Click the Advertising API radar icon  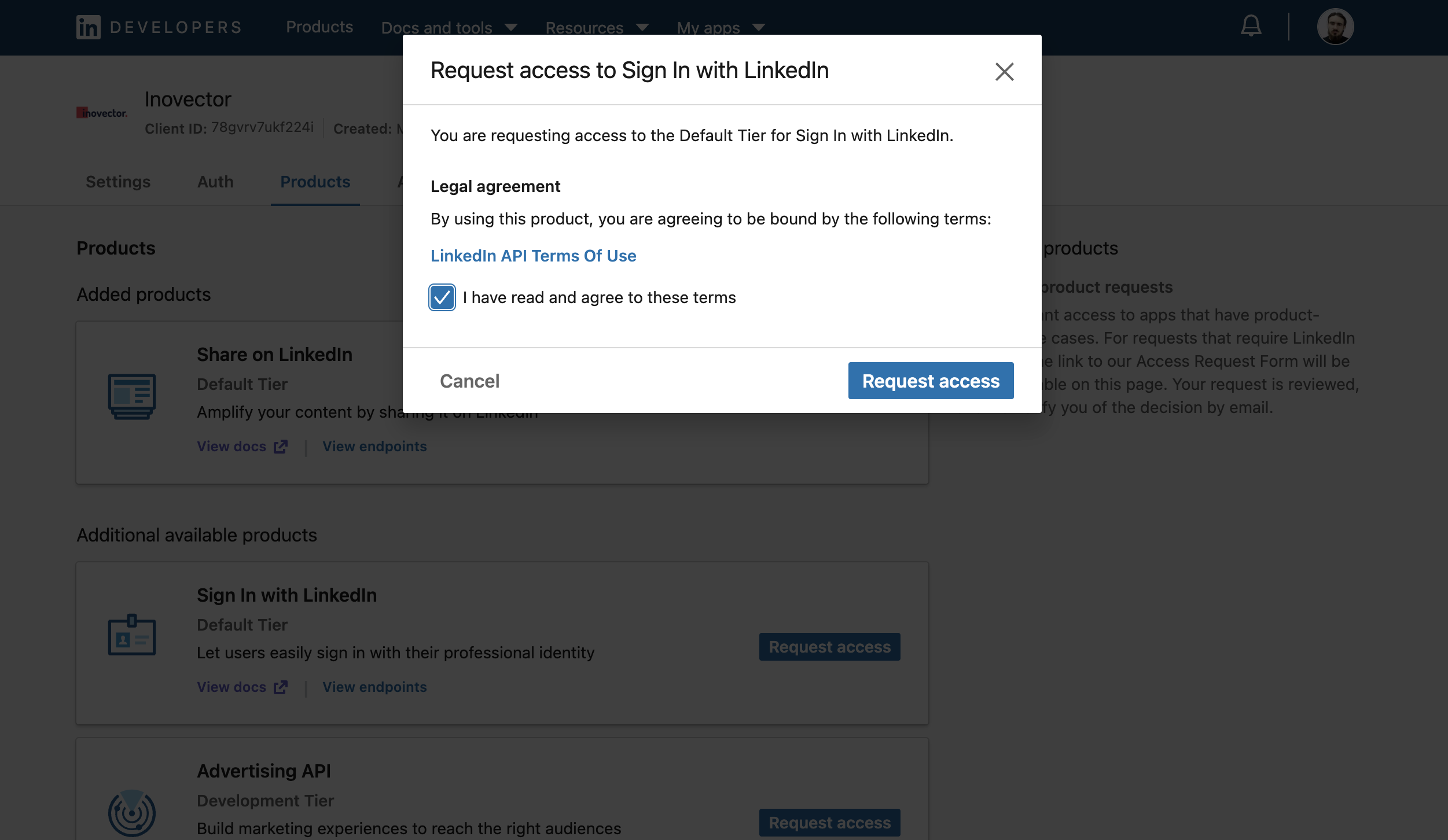click(x=132, y=813)
